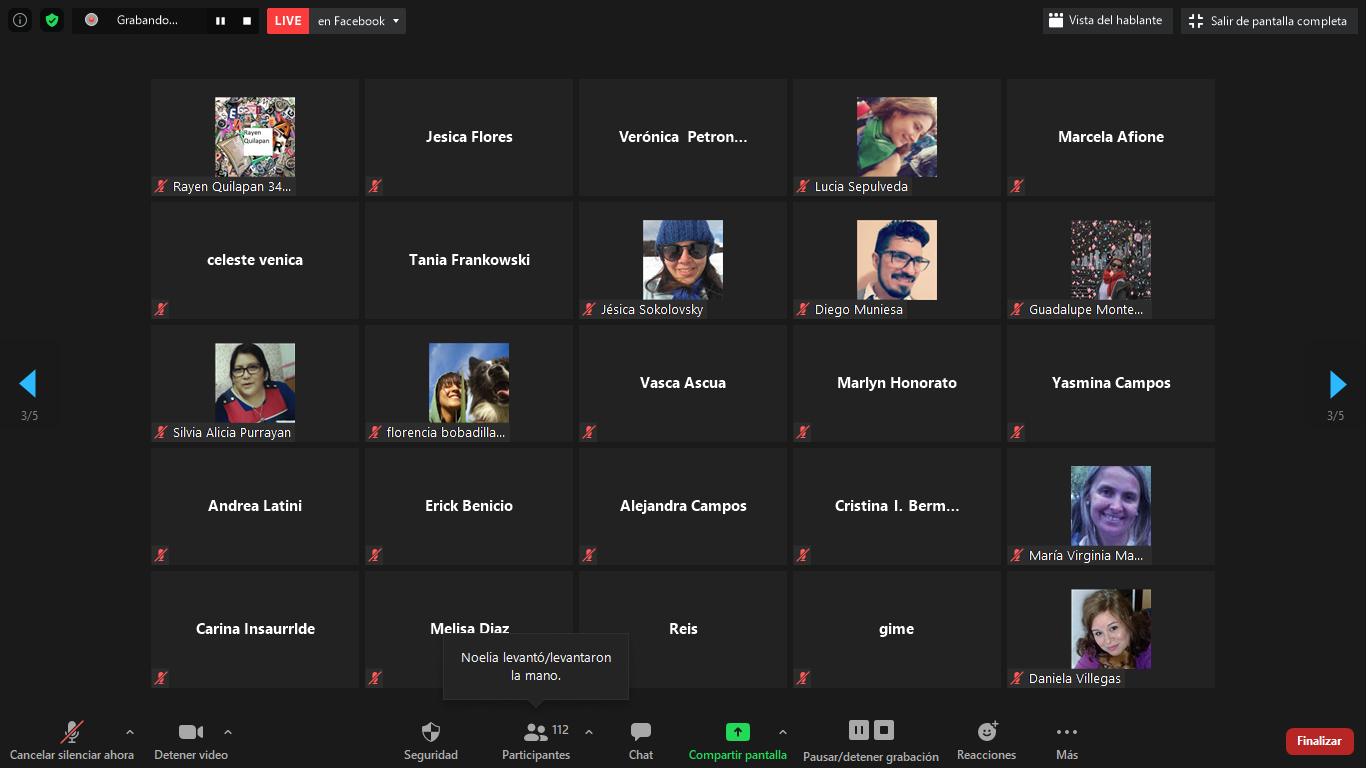Open the Participantes panel
Viewport: 1366px width, 768px height.
click(536, 732)
